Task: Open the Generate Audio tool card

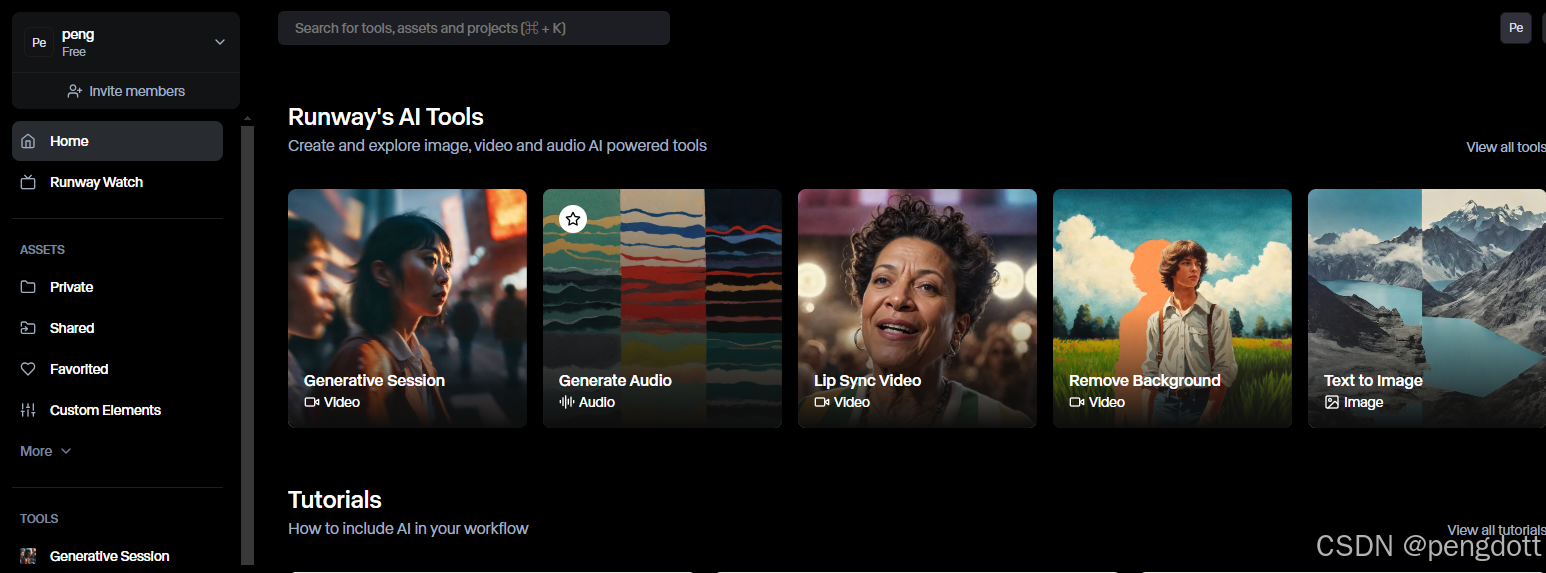Action: (662, 308)
